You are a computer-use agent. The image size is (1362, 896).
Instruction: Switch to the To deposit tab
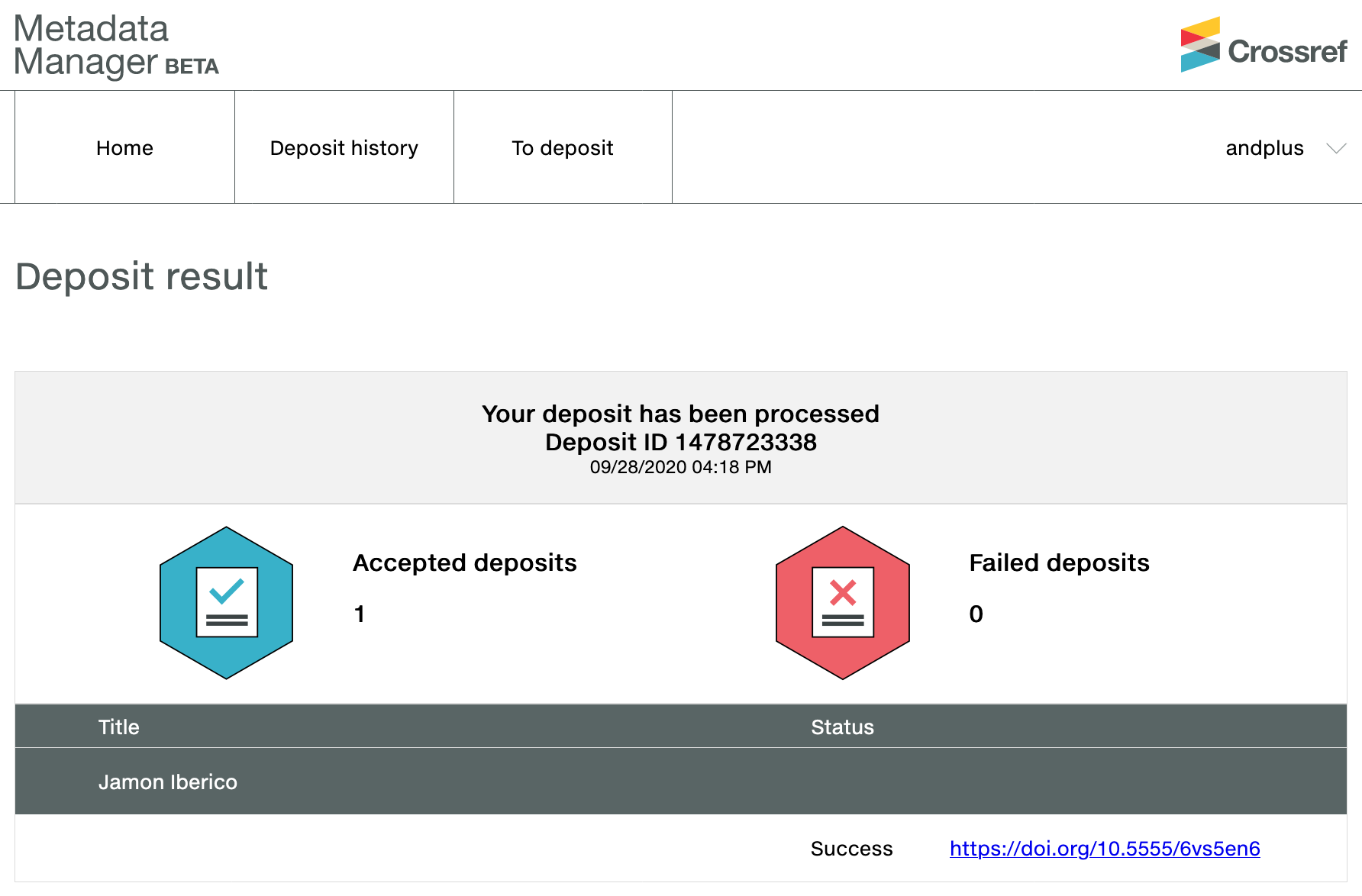point(563,148)
